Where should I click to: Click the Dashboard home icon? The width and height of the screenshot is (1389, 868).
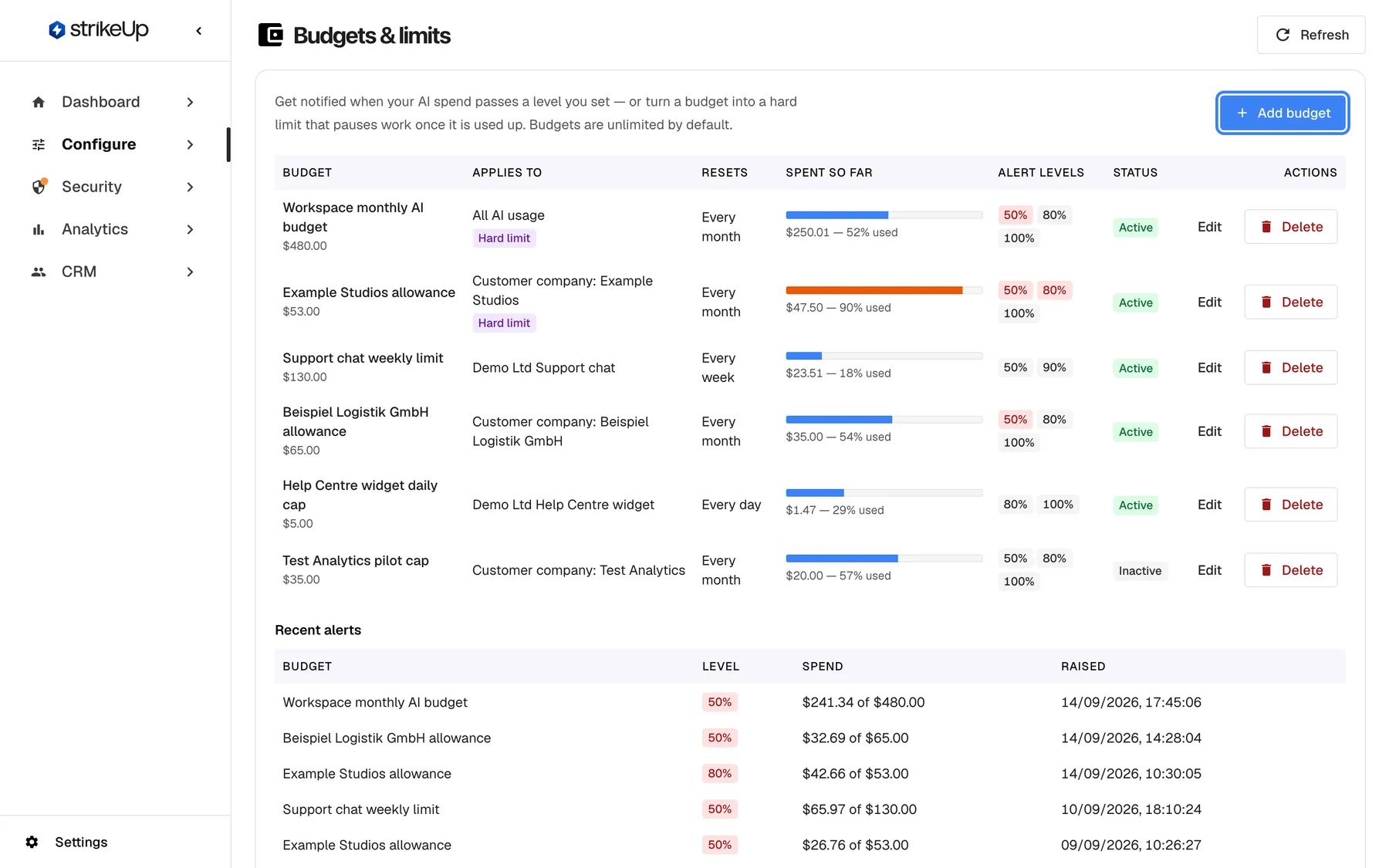click(39, 102)
